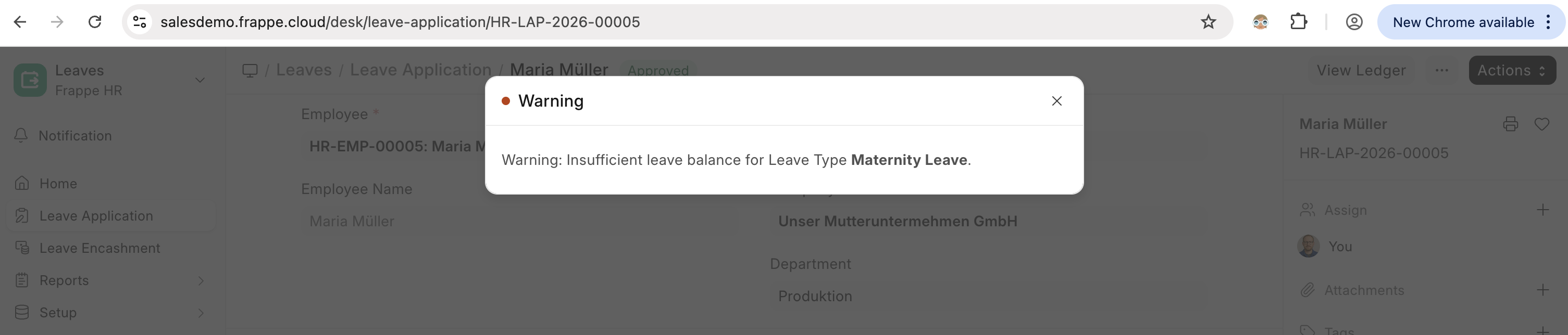Viewport: 1568px width, 335px height.
Task: Click the View Ledger button
Action: (1361, 71)
